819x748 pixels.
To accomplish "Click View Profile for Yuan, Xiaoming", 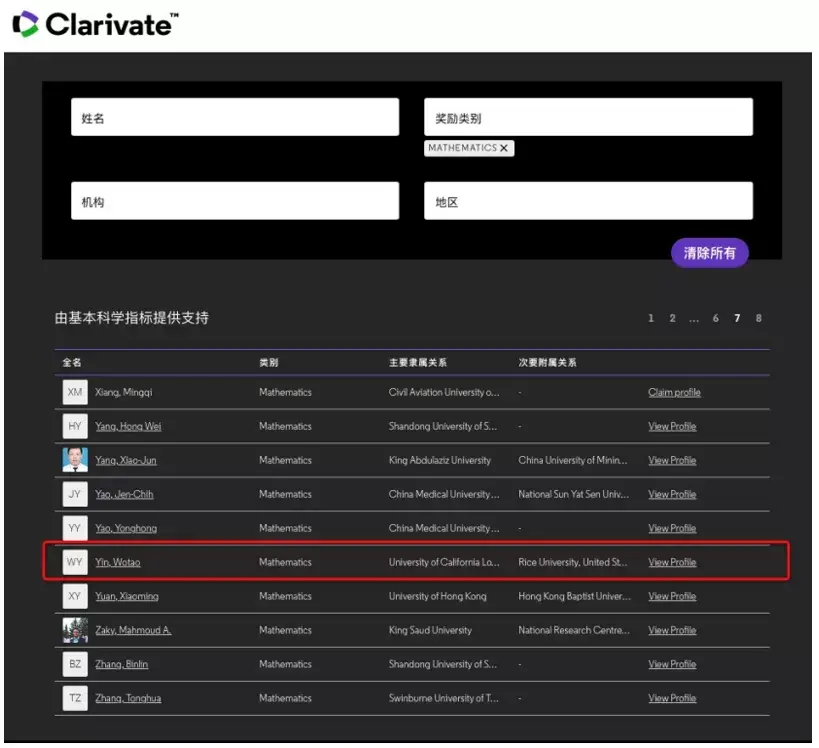I will 672,596.
